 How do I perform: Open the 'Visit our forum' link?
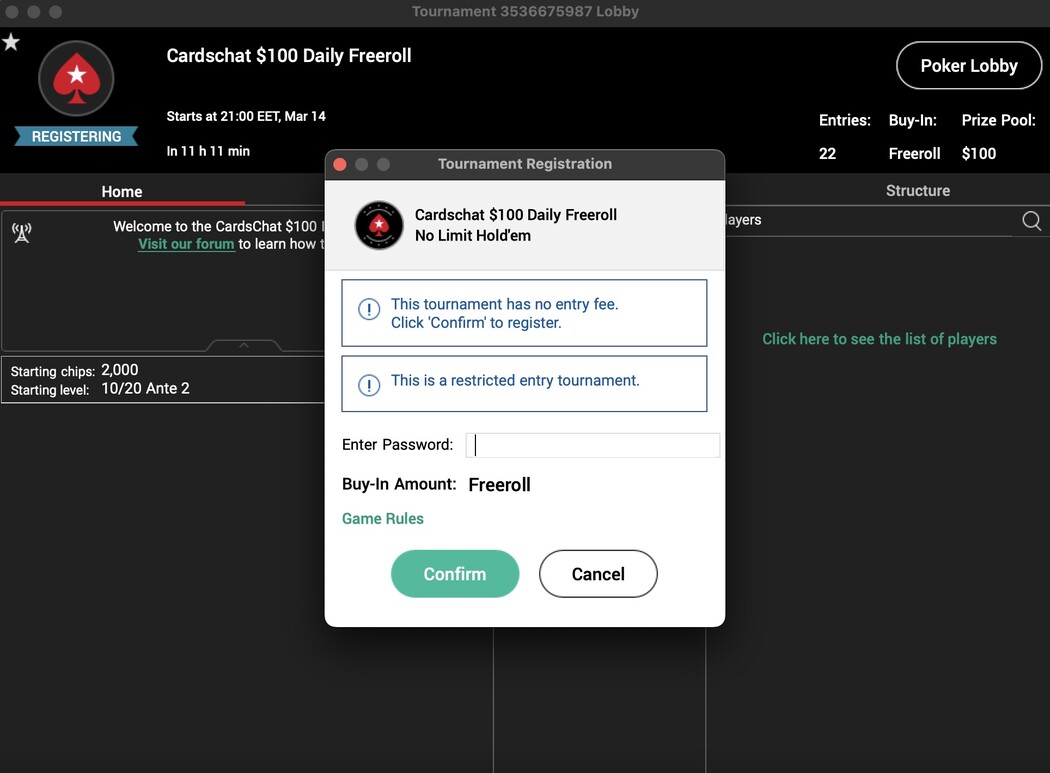186,244
